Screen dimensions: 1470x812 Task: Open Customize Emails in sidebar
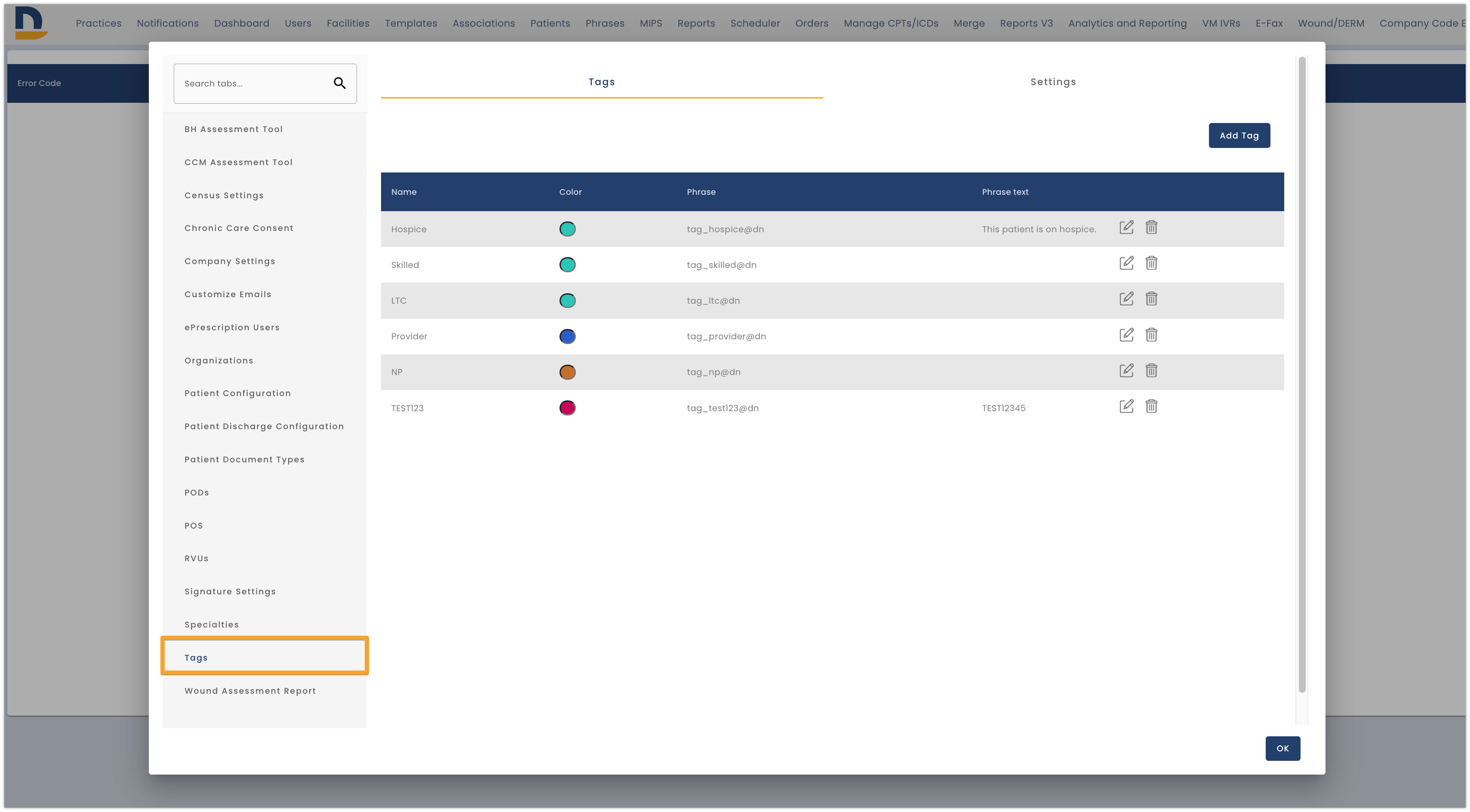228,294
